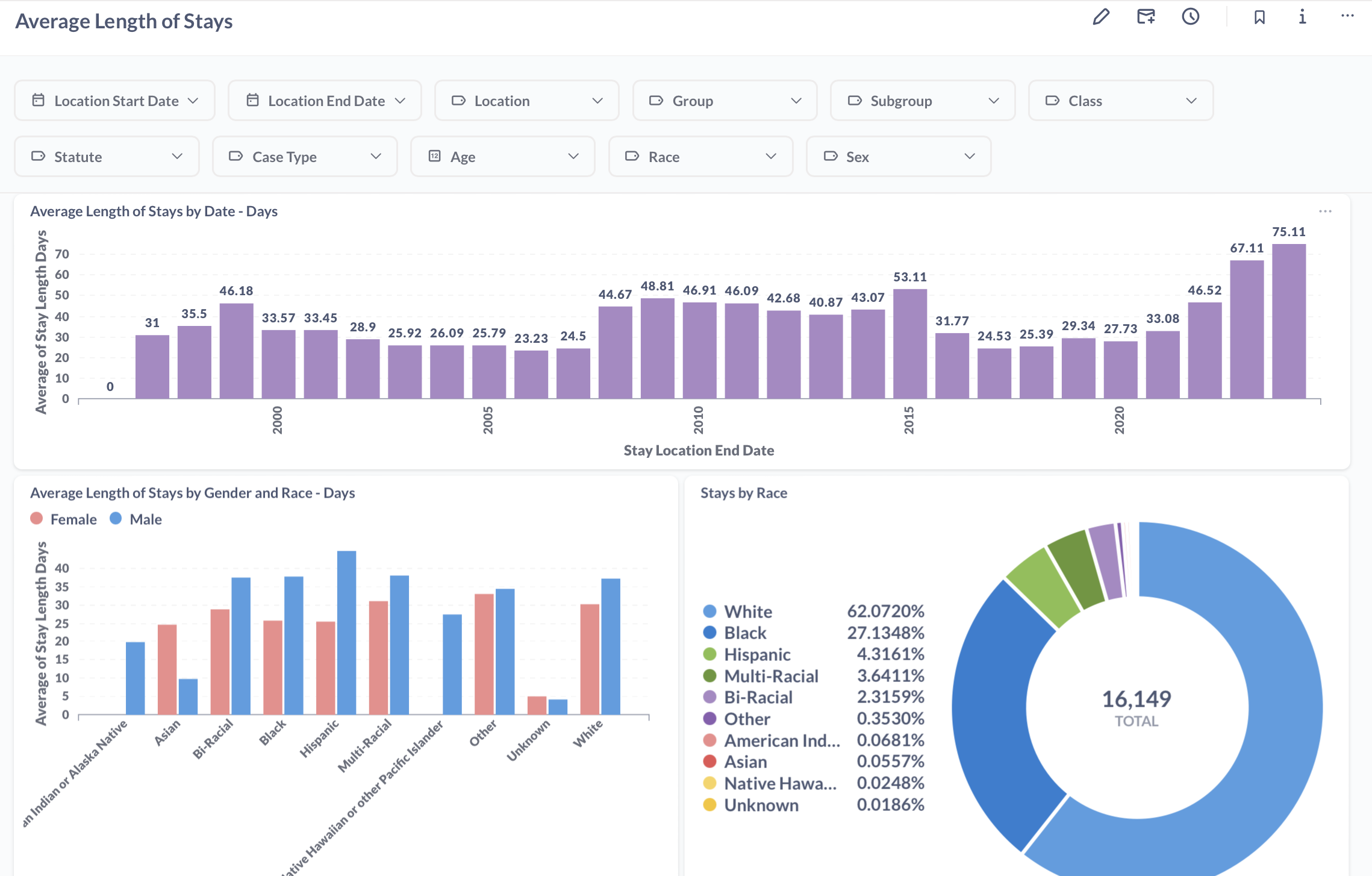Expand the Age filter dropdown
The image size is (1372, 876).
[x=503, y=157]
